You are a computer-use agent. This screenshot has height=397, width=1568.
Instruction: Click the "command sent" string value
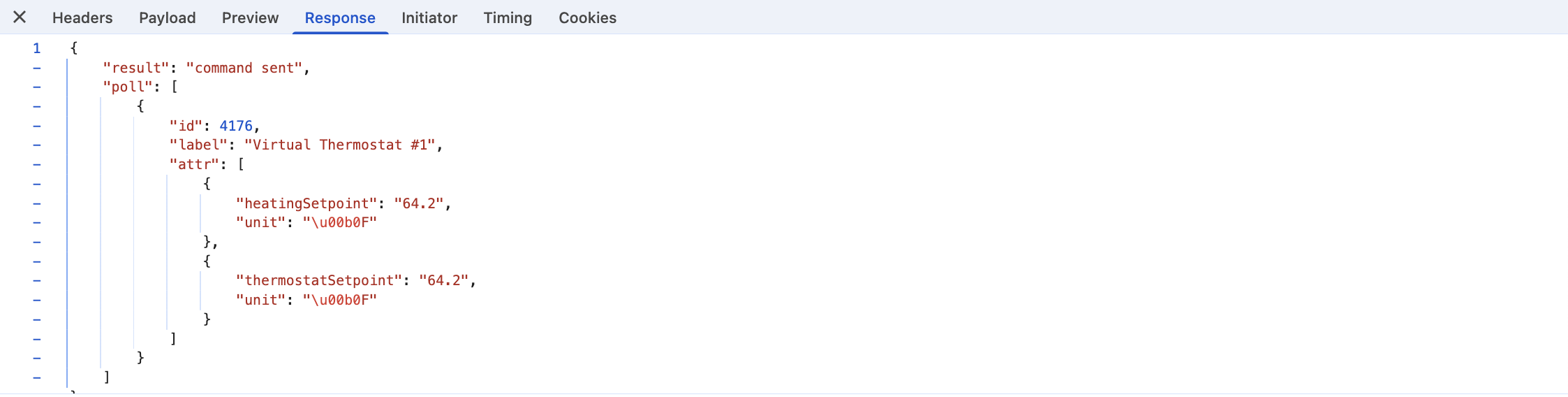click(244, 68)
